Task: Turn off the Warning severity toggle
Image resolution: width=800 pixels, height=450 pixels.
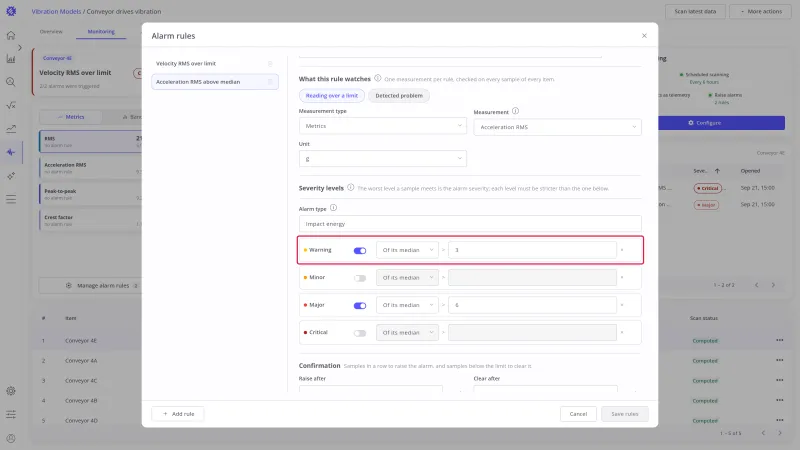Action: tap(360, 251)
